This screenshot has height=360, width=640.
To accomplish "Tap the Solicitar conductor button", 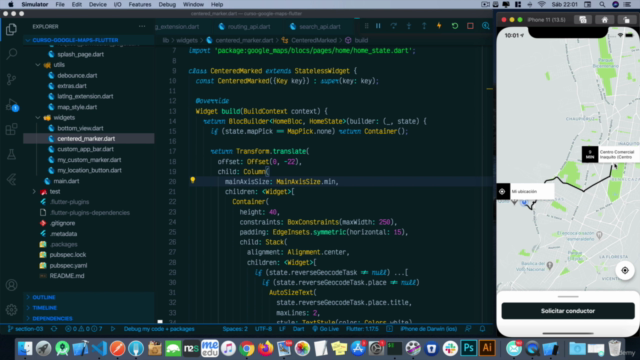I will 568,311.
